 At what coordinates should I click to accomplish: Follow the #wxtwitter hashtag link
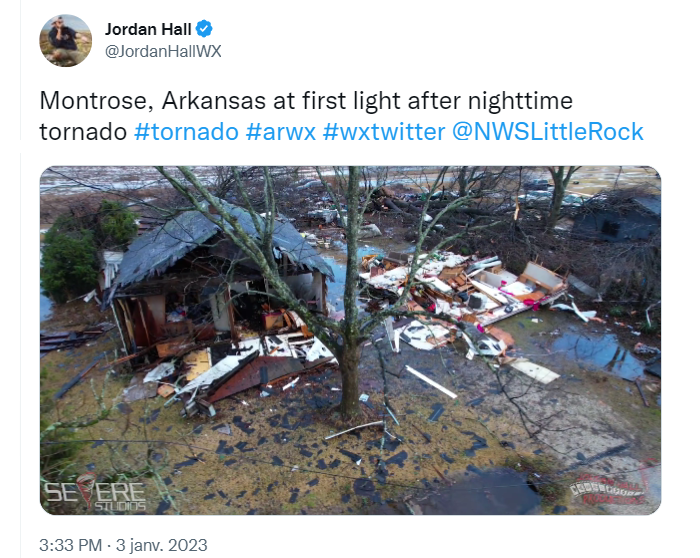384,132
